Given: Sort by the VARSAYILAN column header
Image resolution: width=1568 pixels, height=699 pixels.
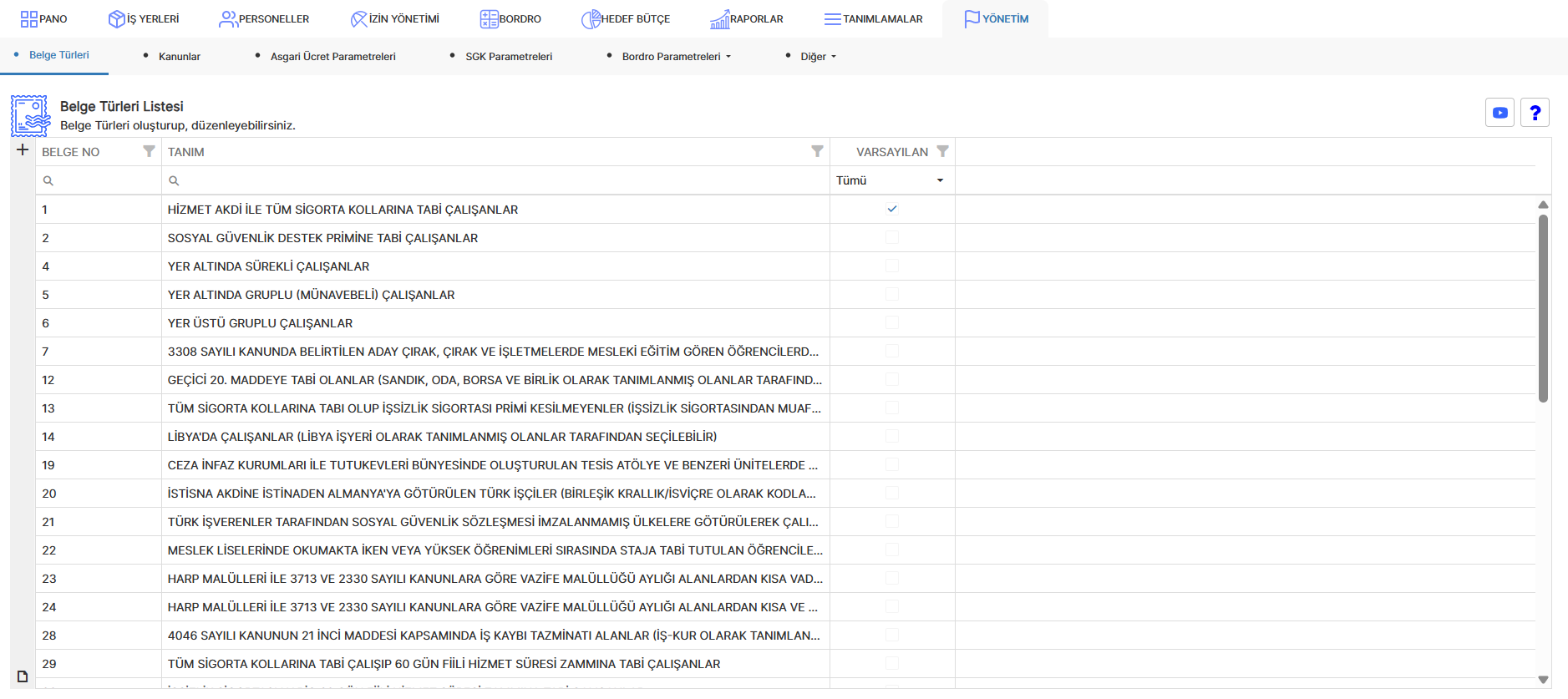Looking at the screenshot, I should click(x=892, y=152).
